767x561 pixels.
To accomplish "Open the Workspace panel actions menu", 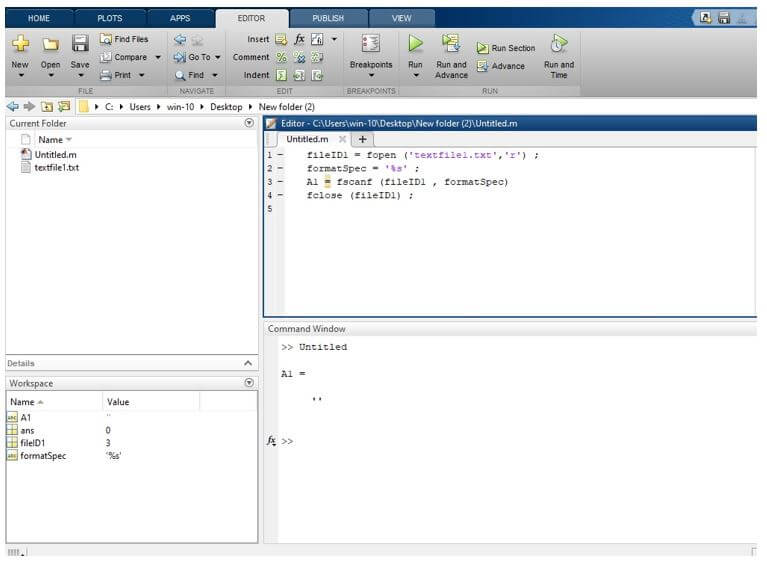I will 249,383.
